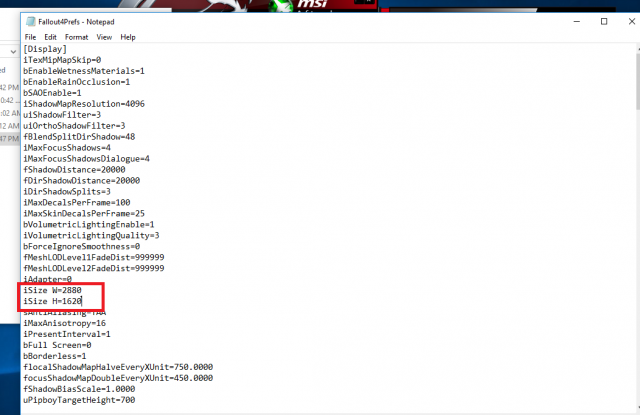Screen dimensions: 640x415
Task: Click the iMaxSkinDecalsPerFrame=25 line
Action: [x=84, y=214]
